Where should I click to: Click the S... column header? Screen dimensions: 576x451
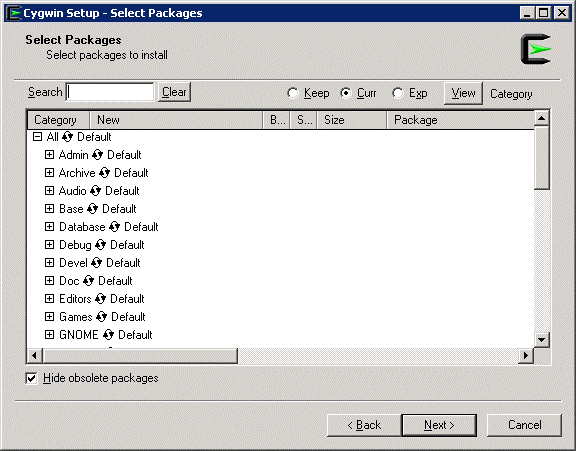click(x=303, y=120)
